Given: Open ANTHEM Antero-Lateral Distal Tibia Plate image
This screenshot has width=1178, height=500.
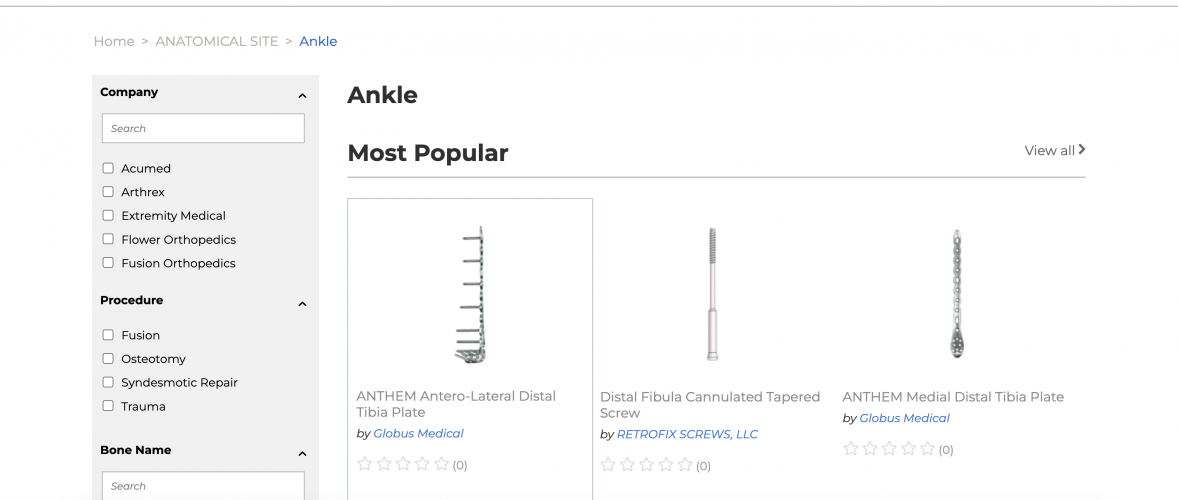Looking at the screenshot, I should pyautogui.click(x=469, y=294).
